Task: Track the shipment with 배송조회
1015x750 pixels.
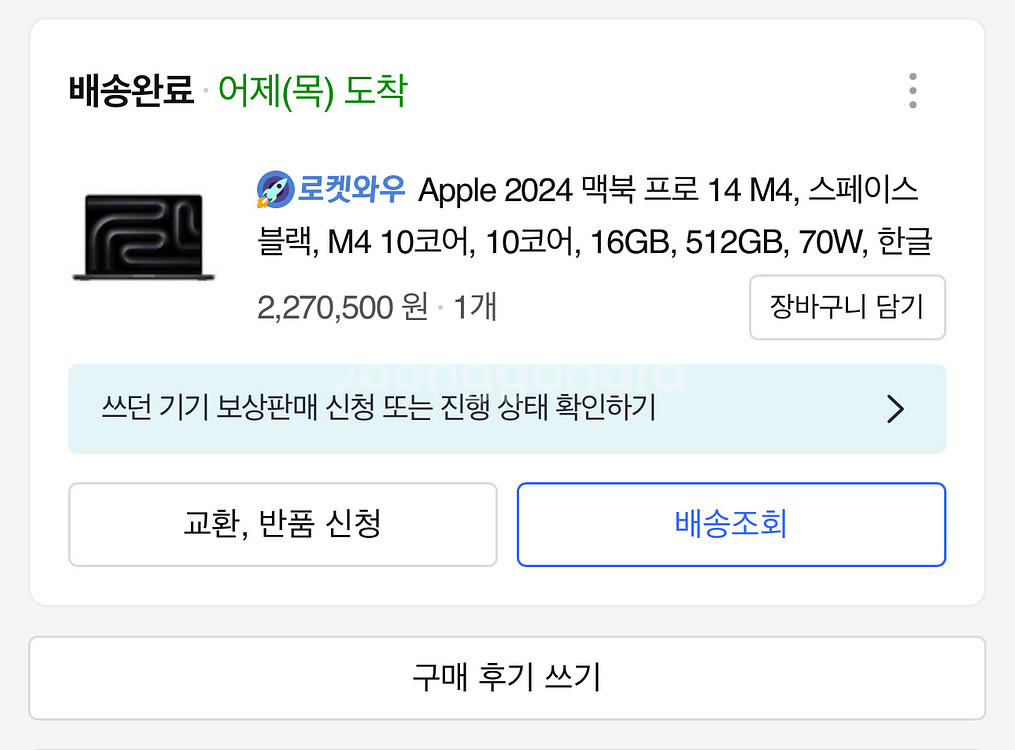Action: pyautogui.click(x=731, y=525)
